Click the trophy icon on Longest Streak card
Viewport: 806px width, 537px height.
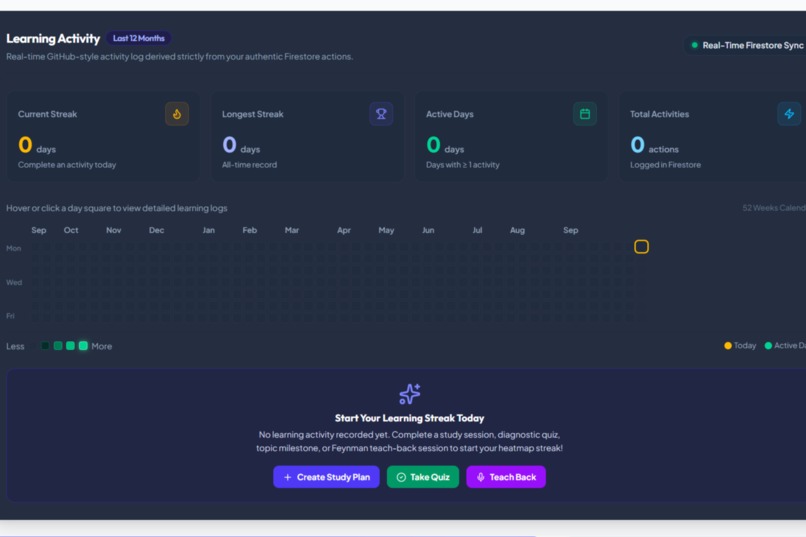(381, 114)
